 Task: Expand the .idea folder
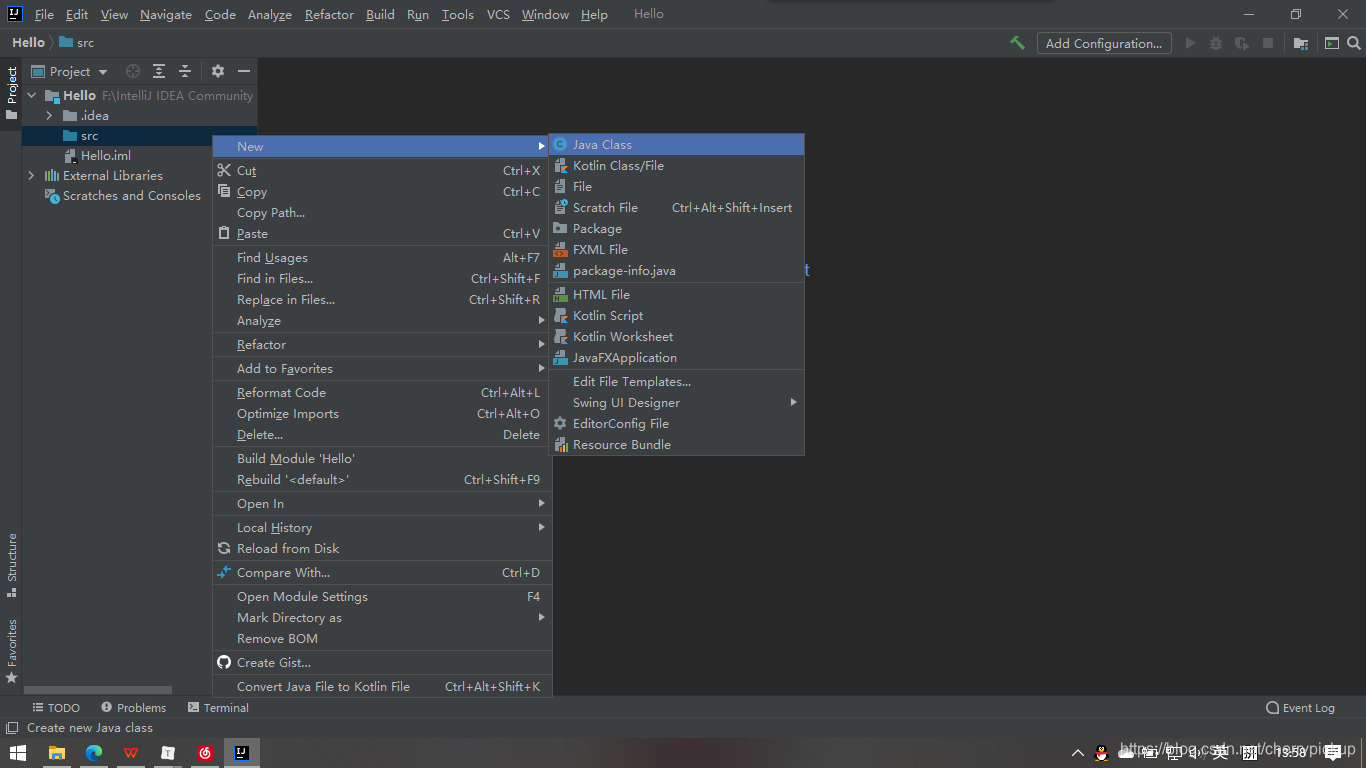click(x=49, y=115)
